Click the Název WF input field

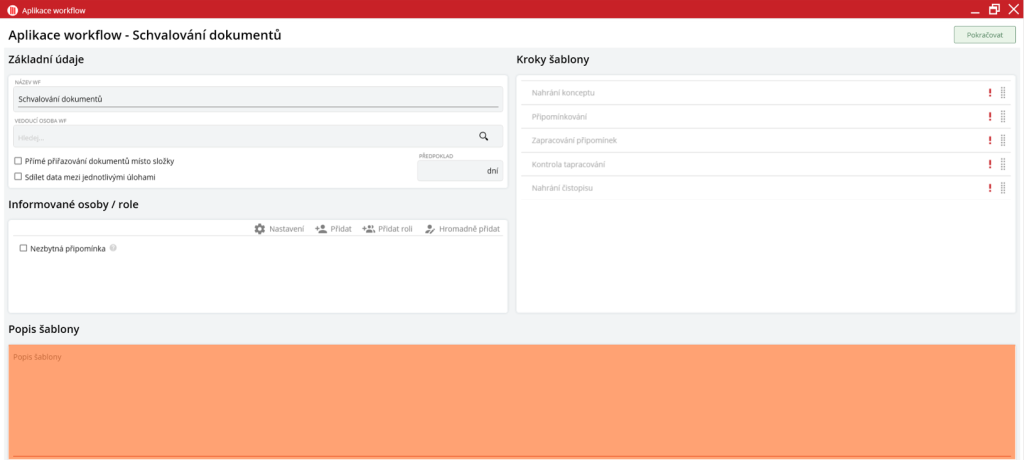[257, 99]
